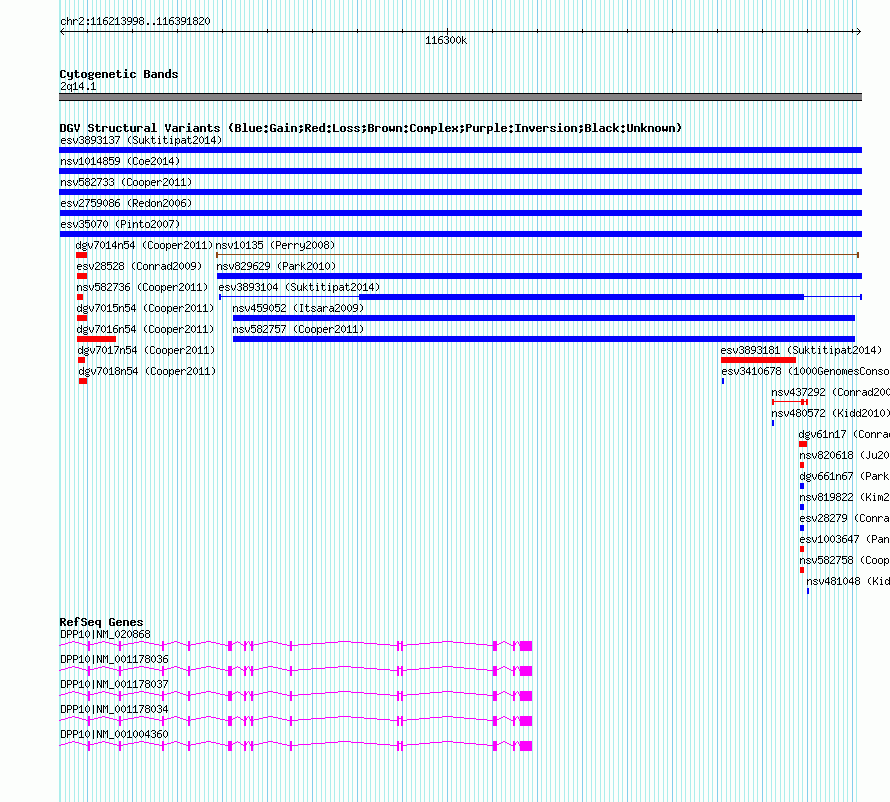Image resolution: width=890 pixels, height=802 pixels.
Task: Click the blue bar under nsv459052
Action: coord(544,318)
